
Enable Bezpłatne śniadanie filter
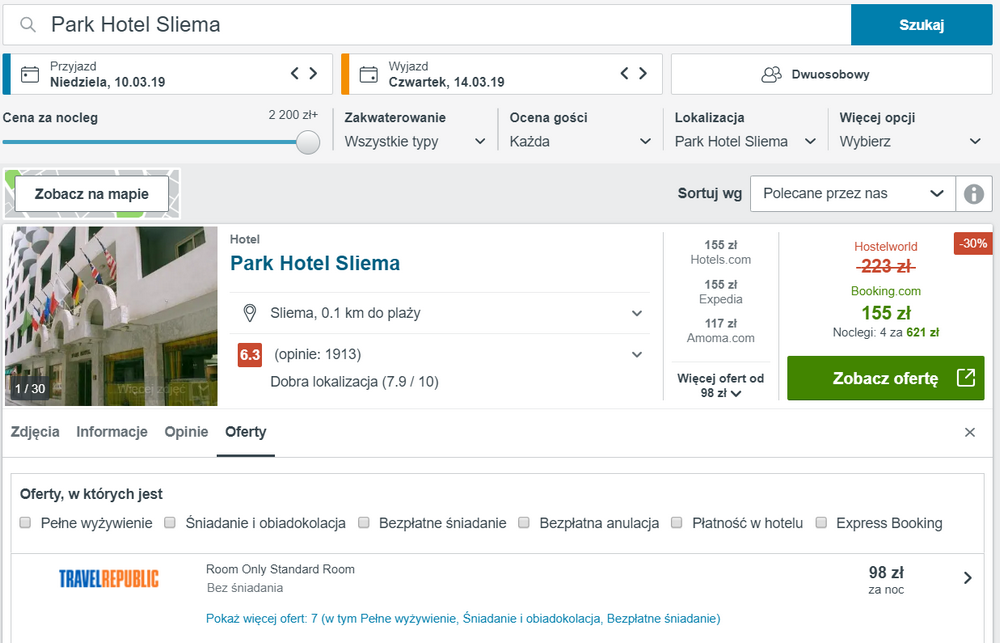coord(364,523)
